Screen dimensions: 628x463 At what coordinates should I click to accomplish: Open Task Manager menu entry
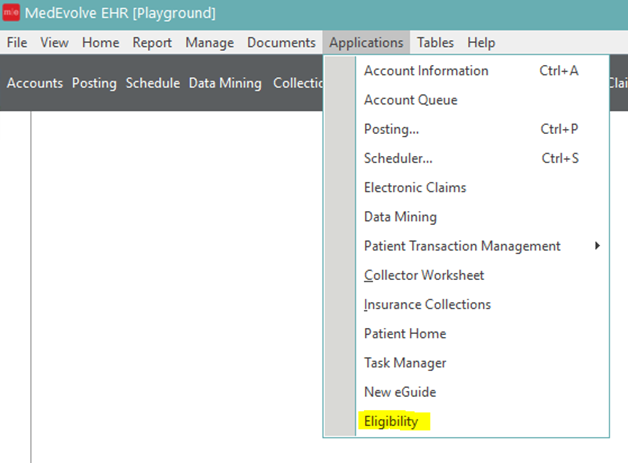pyautogui.click(x=482, y=363)
